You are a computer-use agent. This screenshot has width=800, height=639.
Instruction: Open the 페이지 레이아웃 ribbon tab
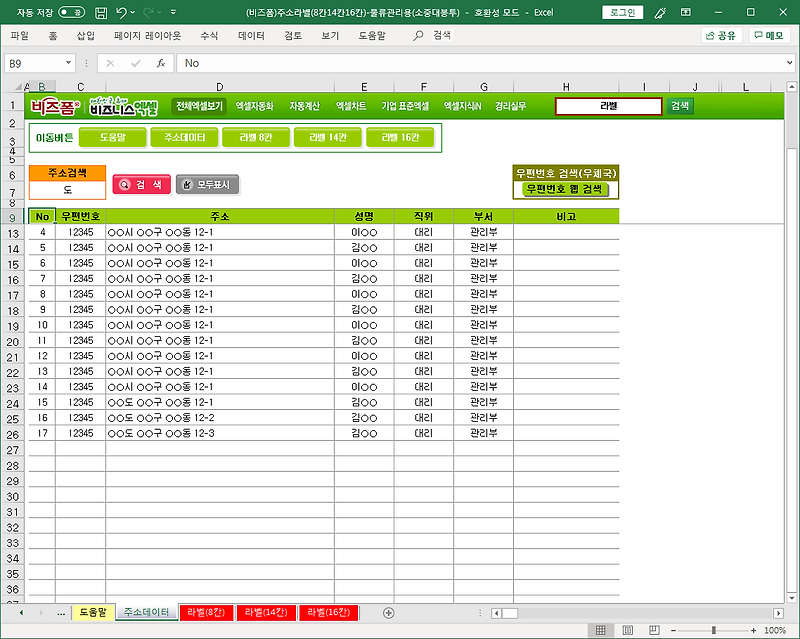pos(147,35)
